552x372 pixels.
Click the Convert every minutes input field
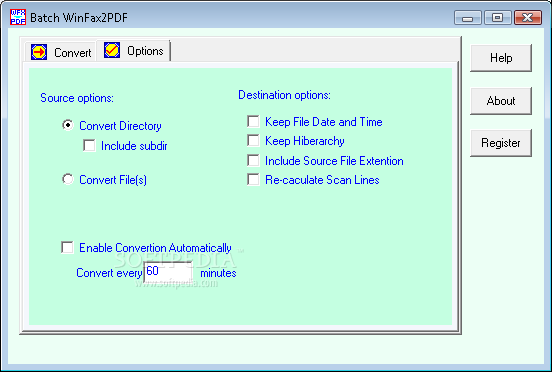(x=168, y=272)
